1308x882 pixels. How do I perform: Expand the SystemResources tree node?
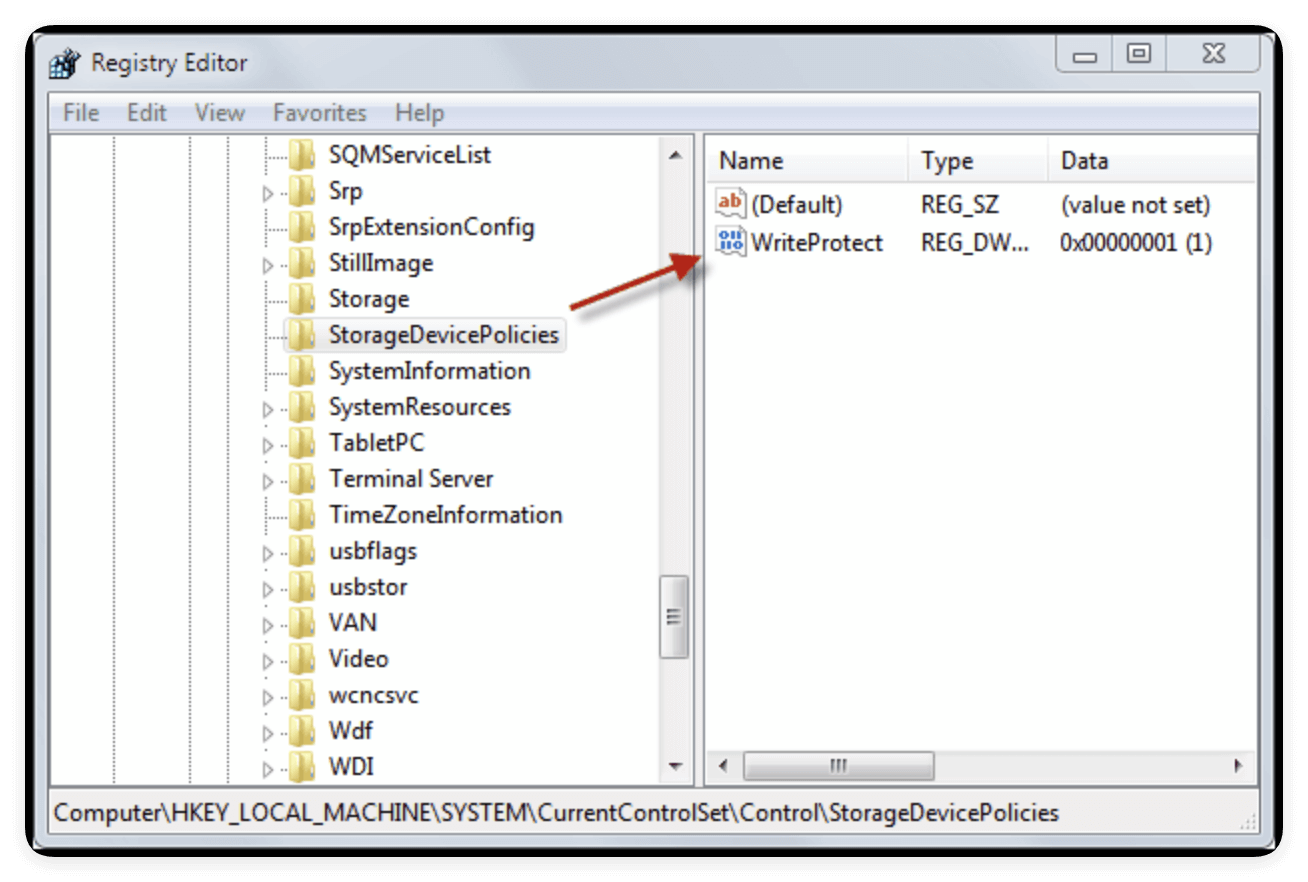(268, 409)
